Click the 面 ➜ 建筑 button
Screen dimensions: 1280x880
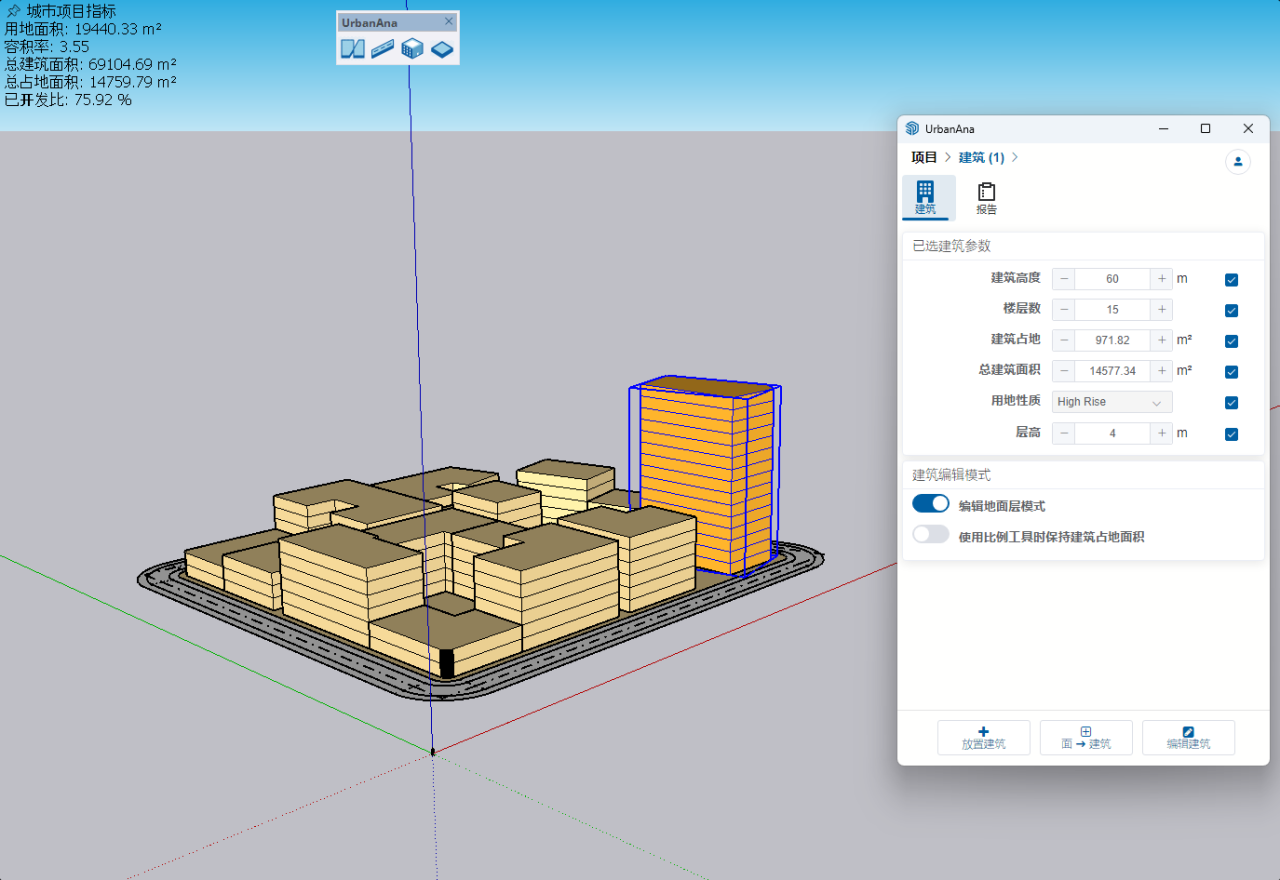click(1086, 738)
